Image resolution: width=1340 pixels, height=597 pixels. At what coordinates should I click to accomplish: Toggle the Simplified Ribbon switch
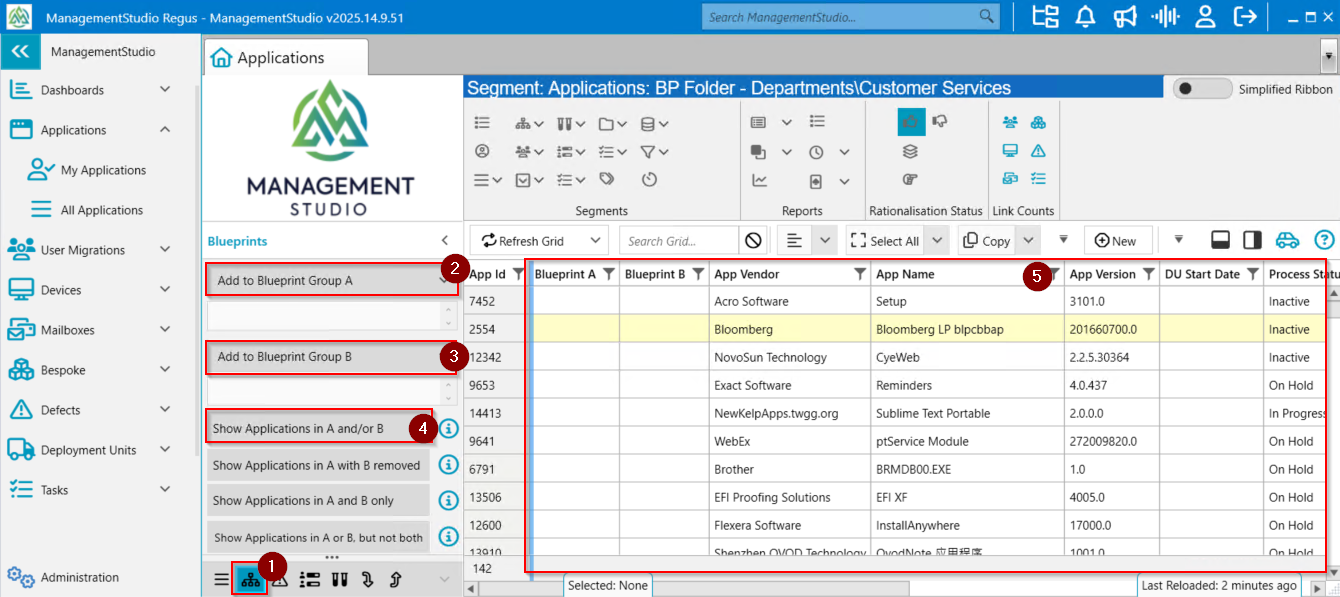1202,88
